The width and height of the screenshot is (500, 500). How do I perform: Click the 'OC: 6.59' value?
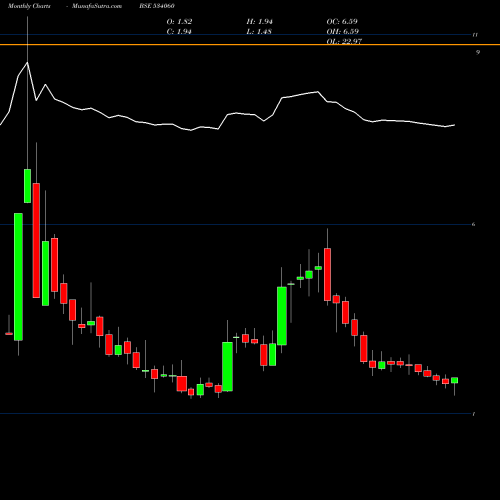click(x=342, y=22)
